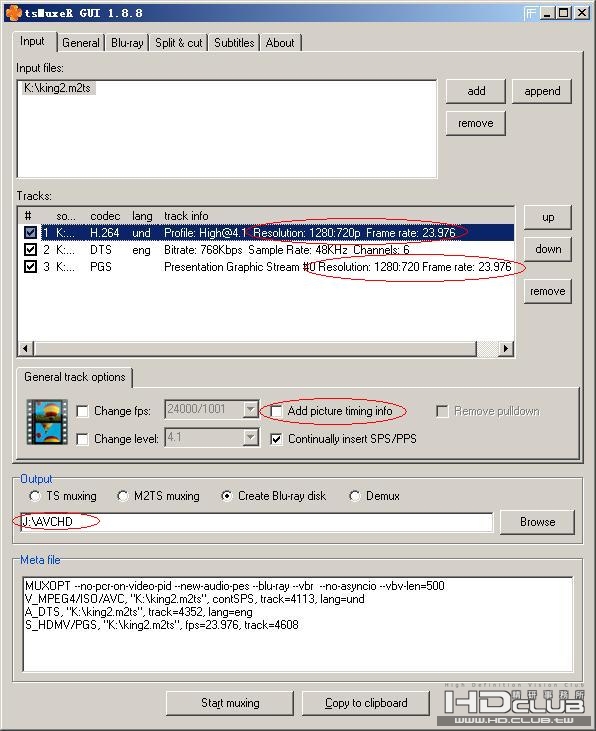The image size is (596, 731).
Task: Click Browse for output folder
Action: tap(537, 522)
